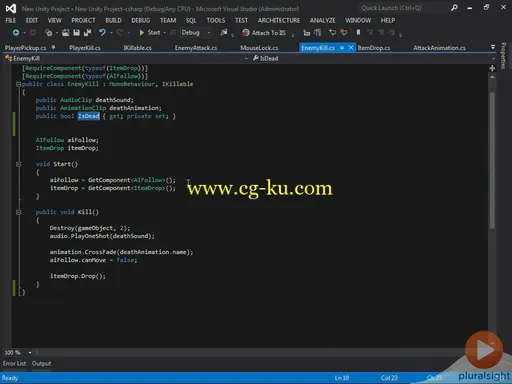The height and width of the screenshot is (384, 512).
Task: Click the Visual Studio logo icon
Action: 11,8
